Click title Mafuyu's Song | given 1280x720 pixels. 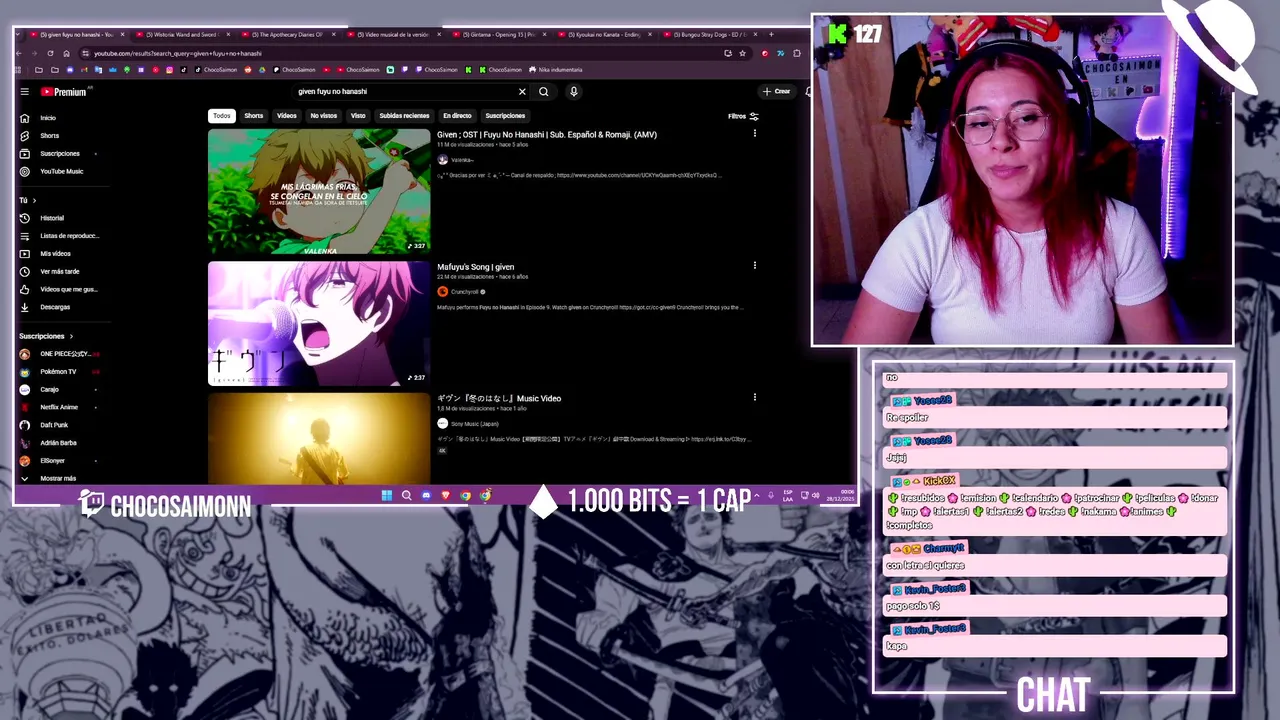475,267
